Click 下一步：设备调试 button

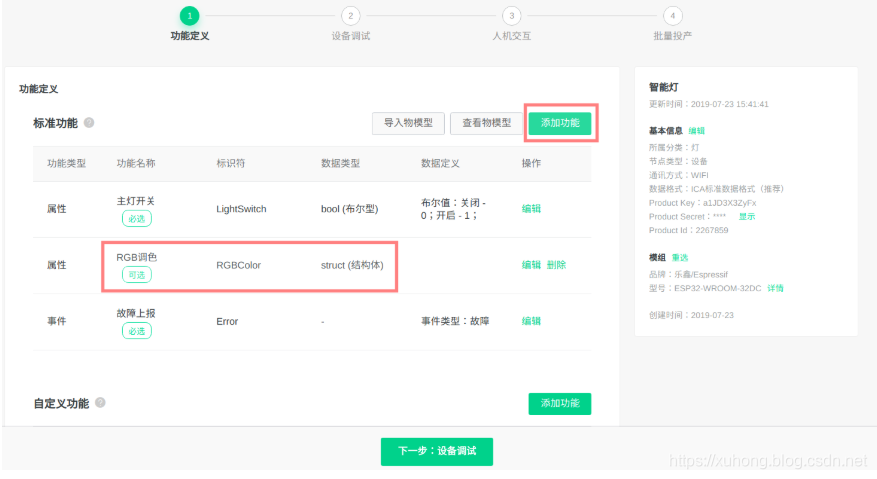click(437, 452)
